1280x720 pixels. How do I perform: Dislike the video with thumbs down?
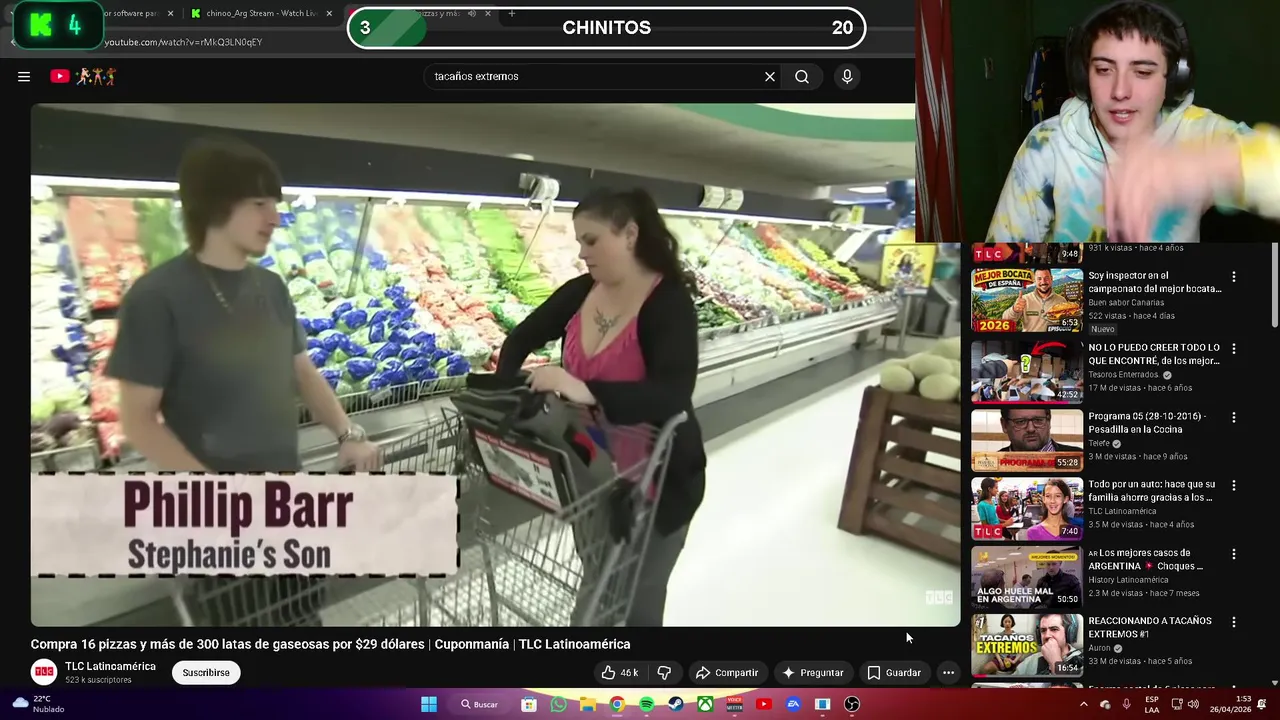pyautogui.click(x=664, y=673)
